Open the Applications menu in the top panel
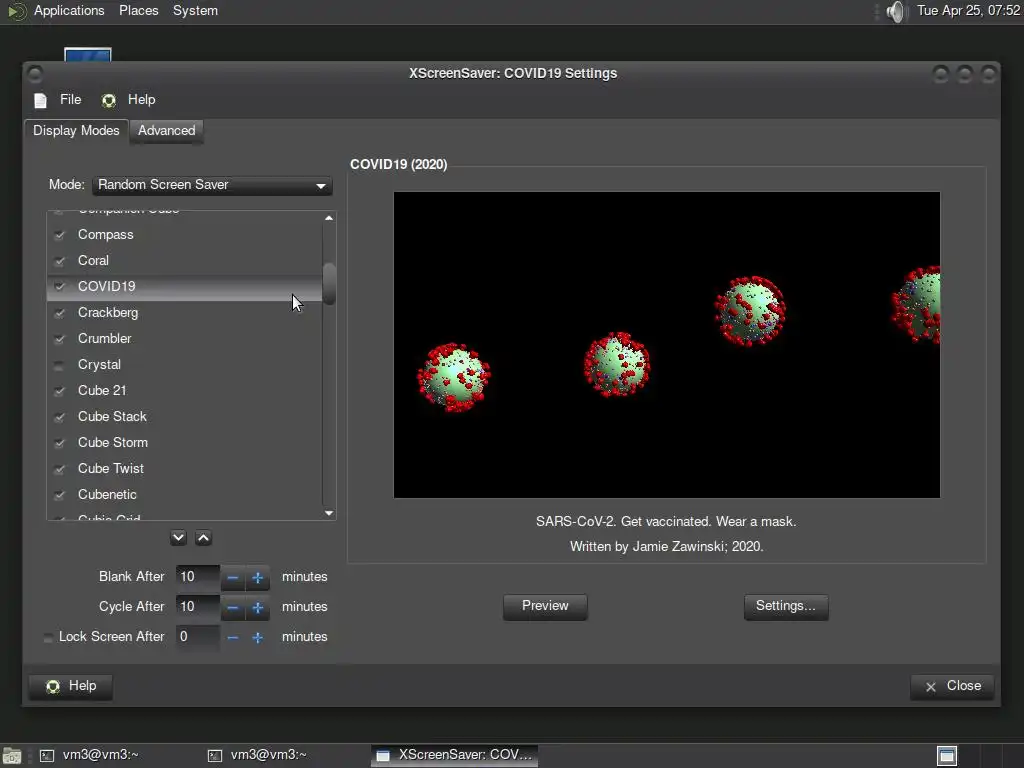This screenshot has height=768, width=1024. 69,10
